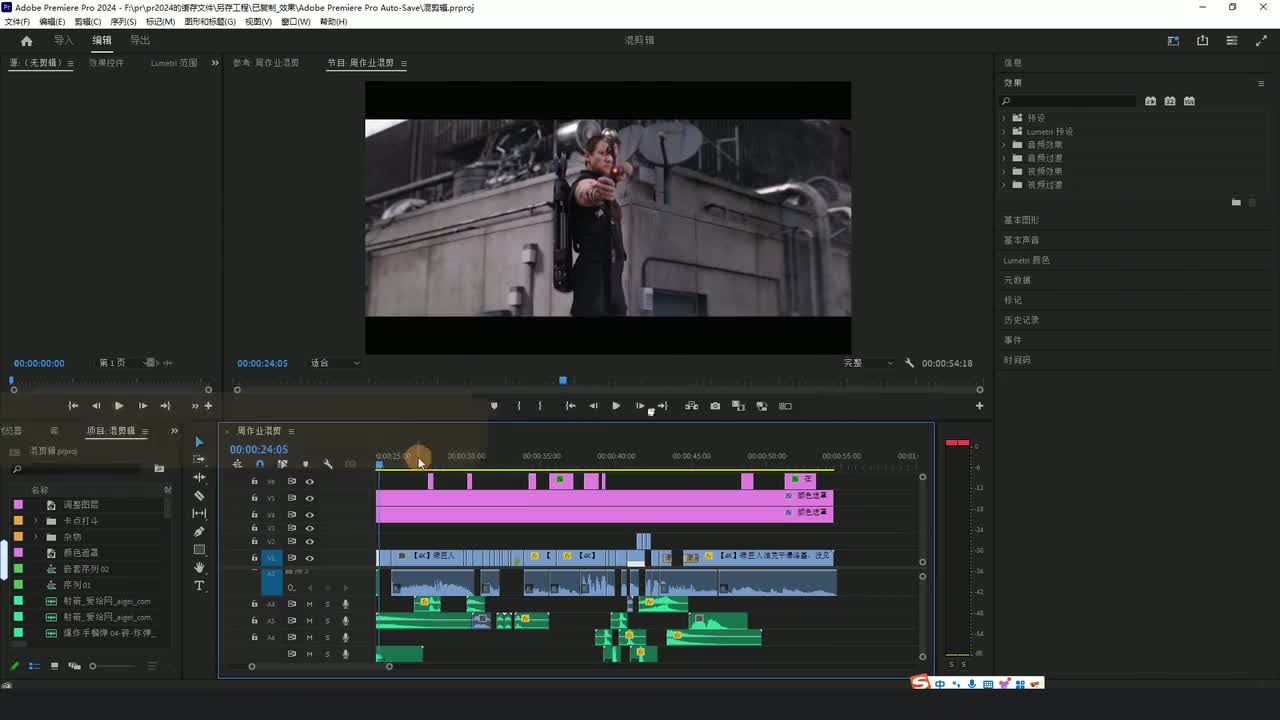Viewport: 1280px width, 720px height.
Task: Mute audio track A4
Action: point(310,604)
